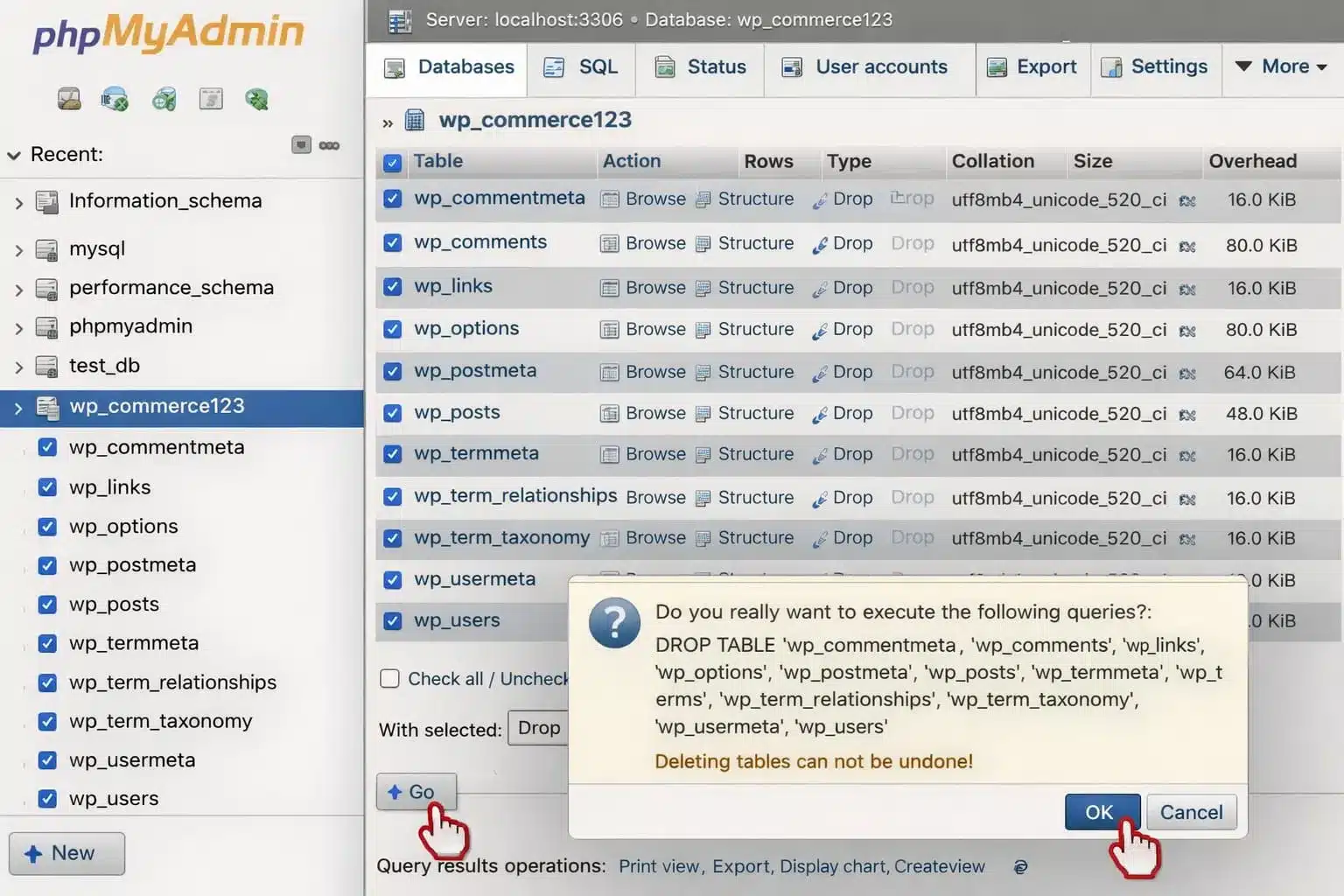The image size is (1344, 896).
Task: Open the With selected Drop dropdown
Action: 539,728
